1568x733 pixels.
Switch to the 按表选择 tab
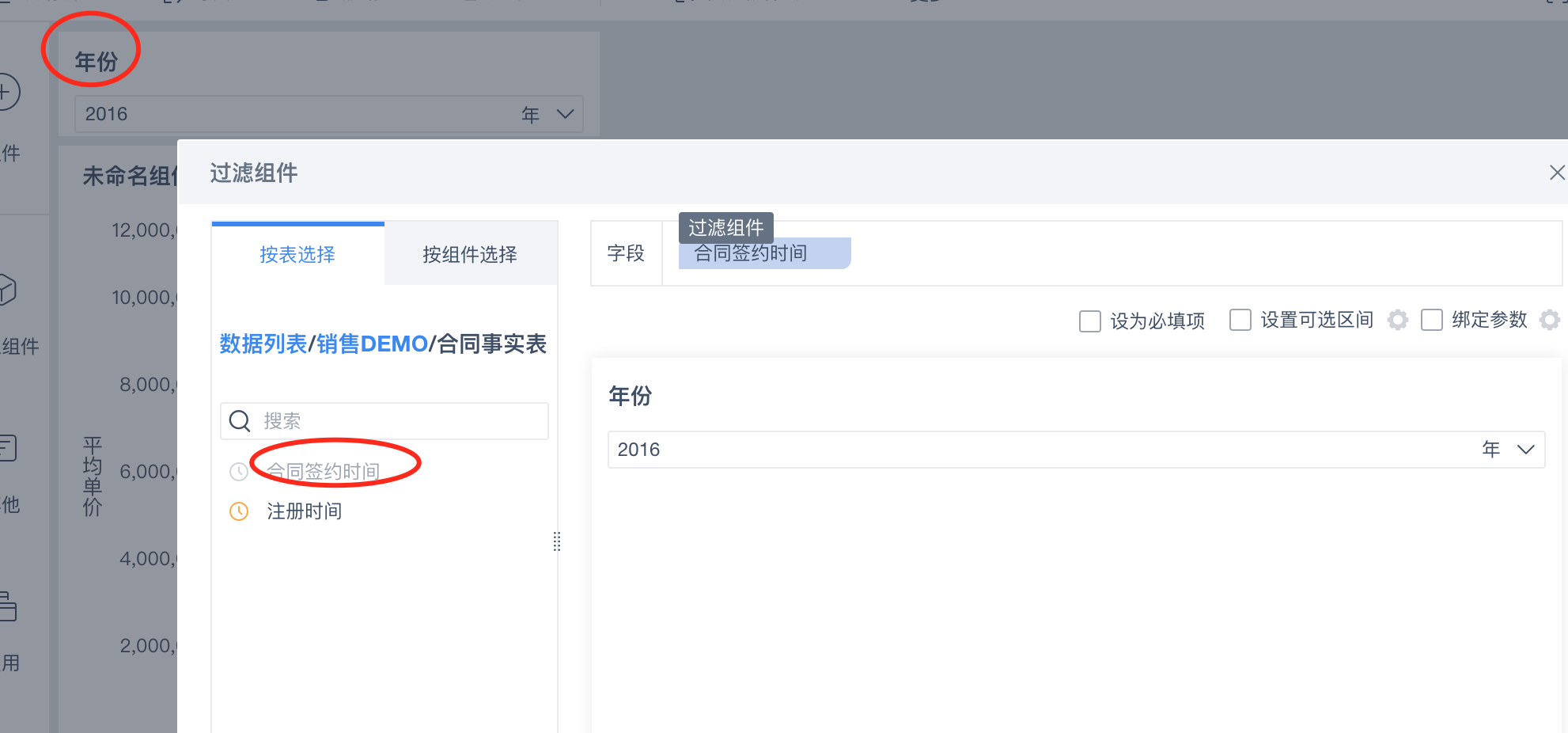point(297,254)
